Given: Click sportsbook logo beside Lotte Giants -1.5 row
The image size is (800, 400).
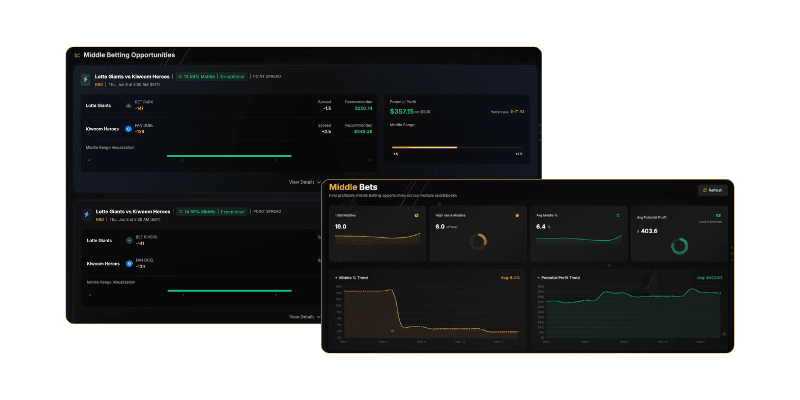Looking at the screenshot, I should (129, 106).
